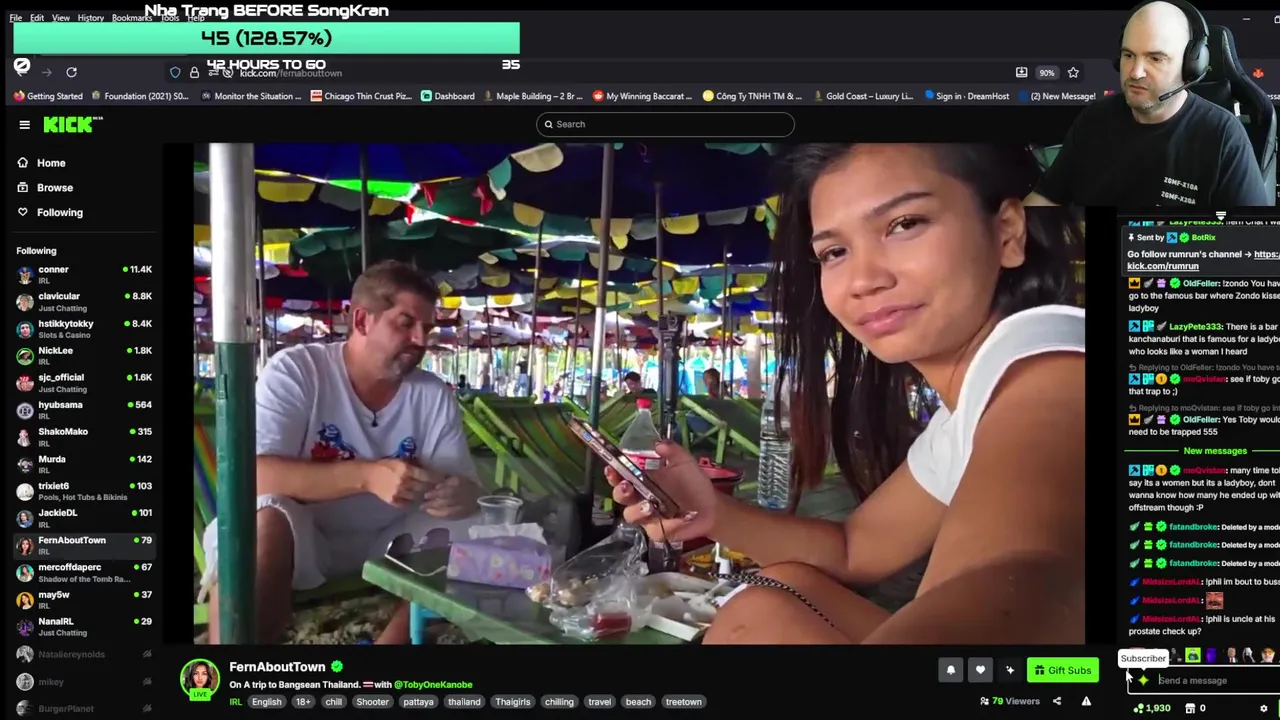This screenshot has height=720, width=1280.
Task: Open hyubsama's channel in sidebar
Action: (85, 409)
